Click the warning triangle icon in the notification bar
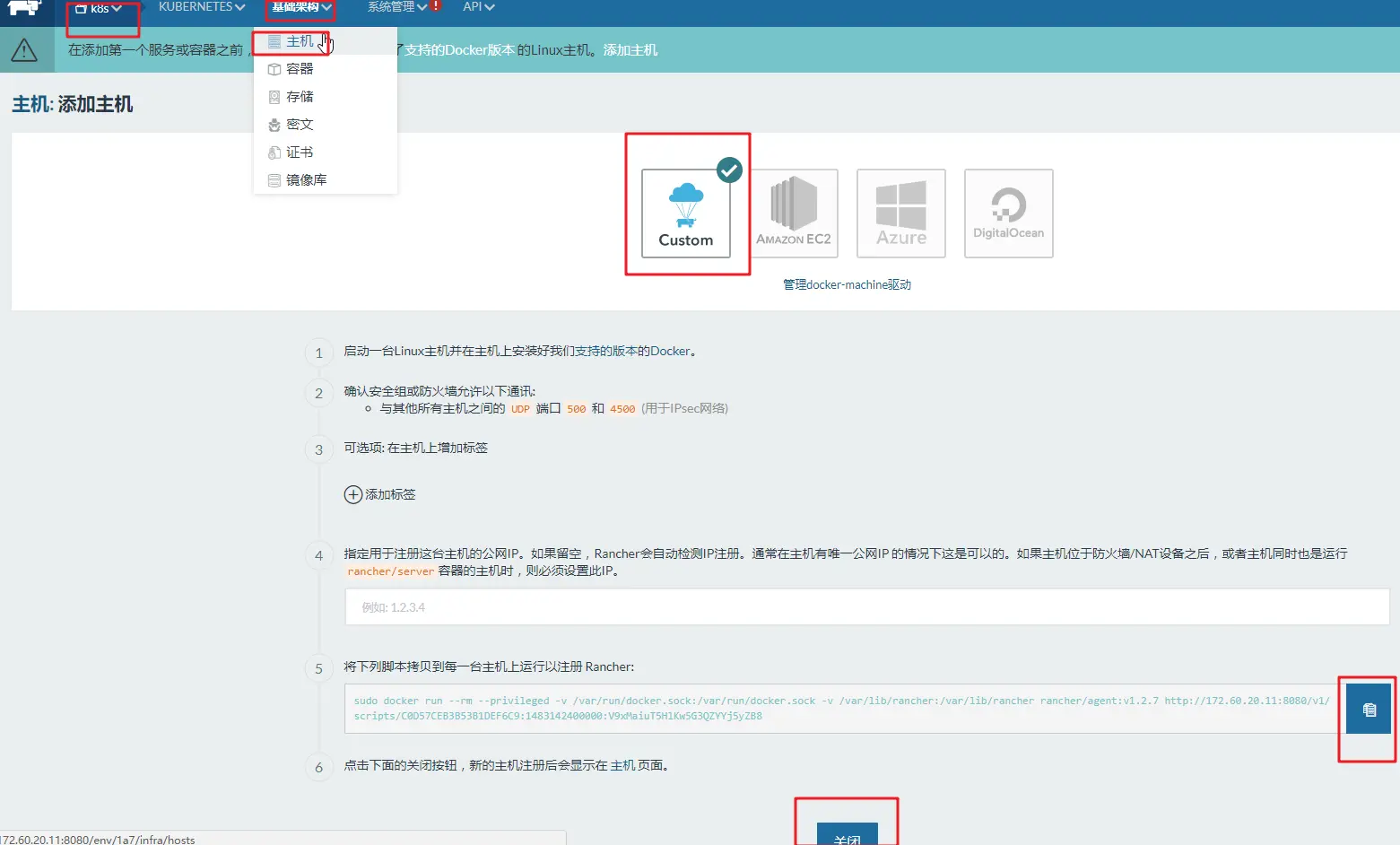Screen dimensions: 1400x845 pos(26,49)
